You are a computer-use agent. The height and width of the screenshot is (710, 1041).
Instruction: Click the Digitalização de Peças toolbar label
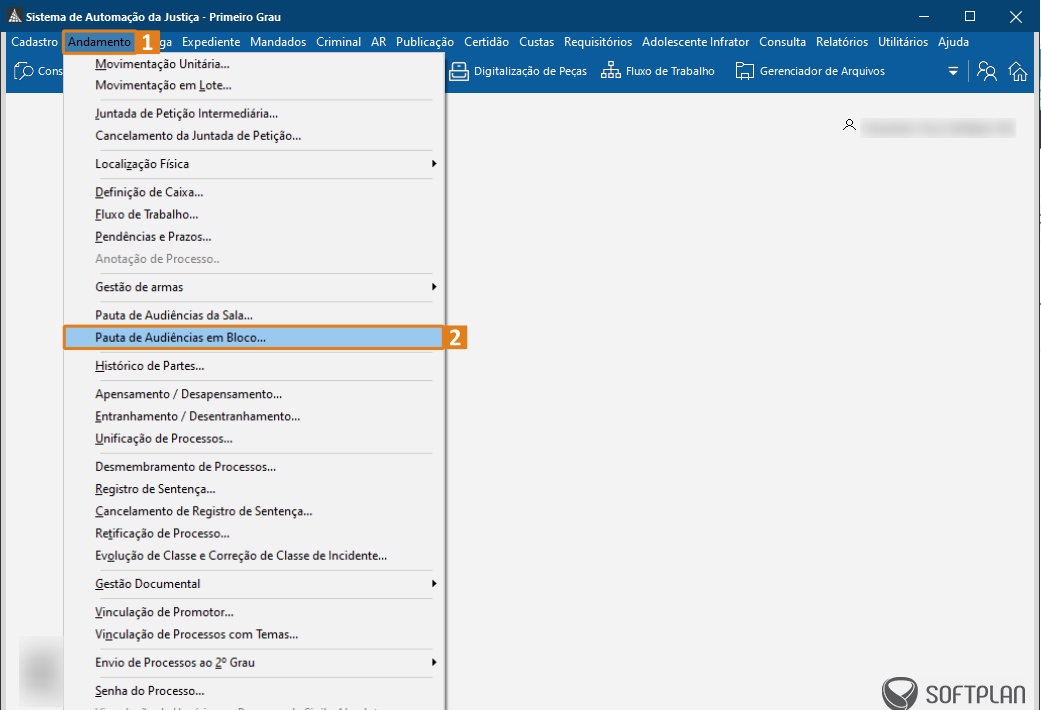point(530,71)
